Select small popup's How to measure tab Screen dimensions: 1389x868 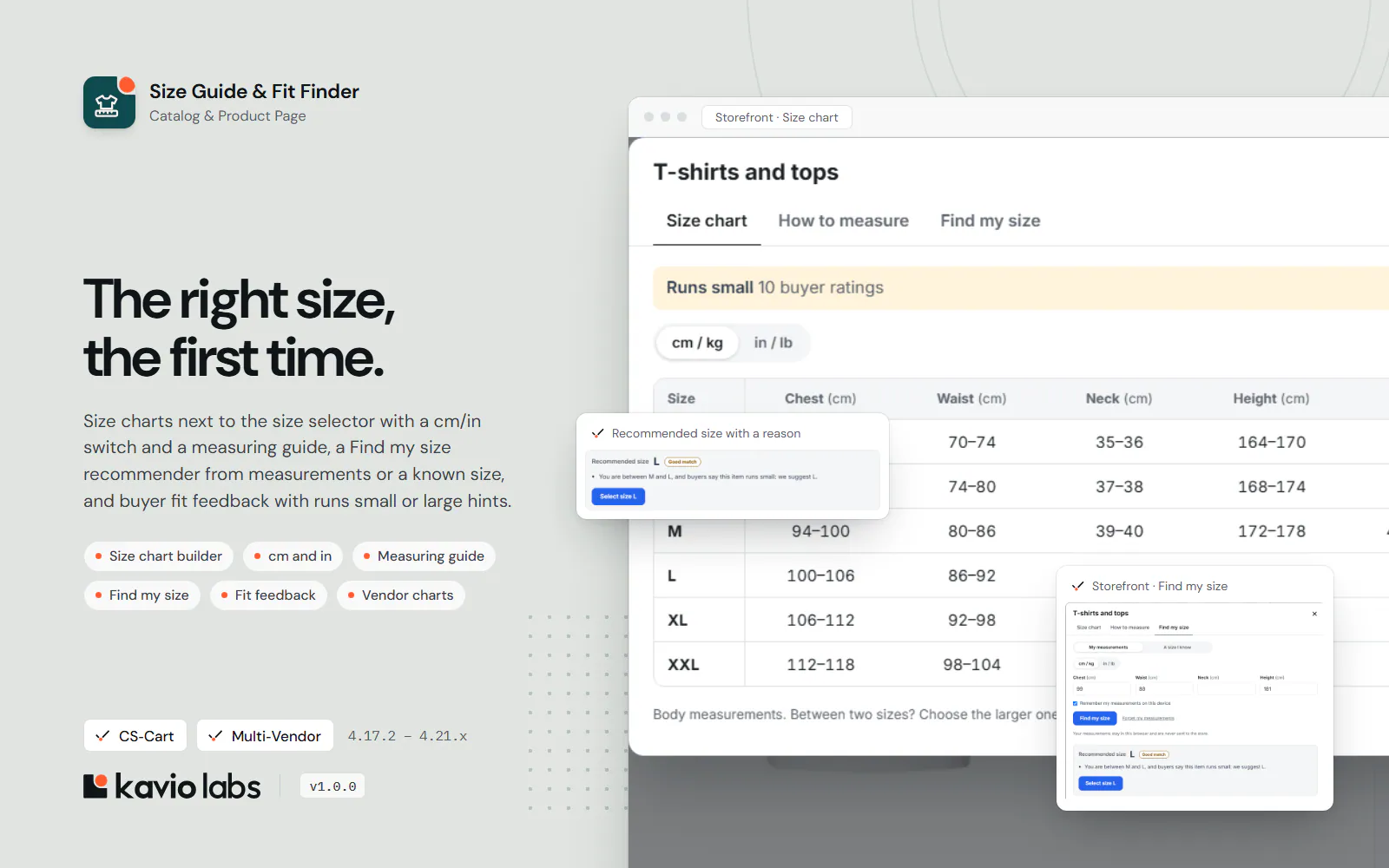(x=1129, y=628)
